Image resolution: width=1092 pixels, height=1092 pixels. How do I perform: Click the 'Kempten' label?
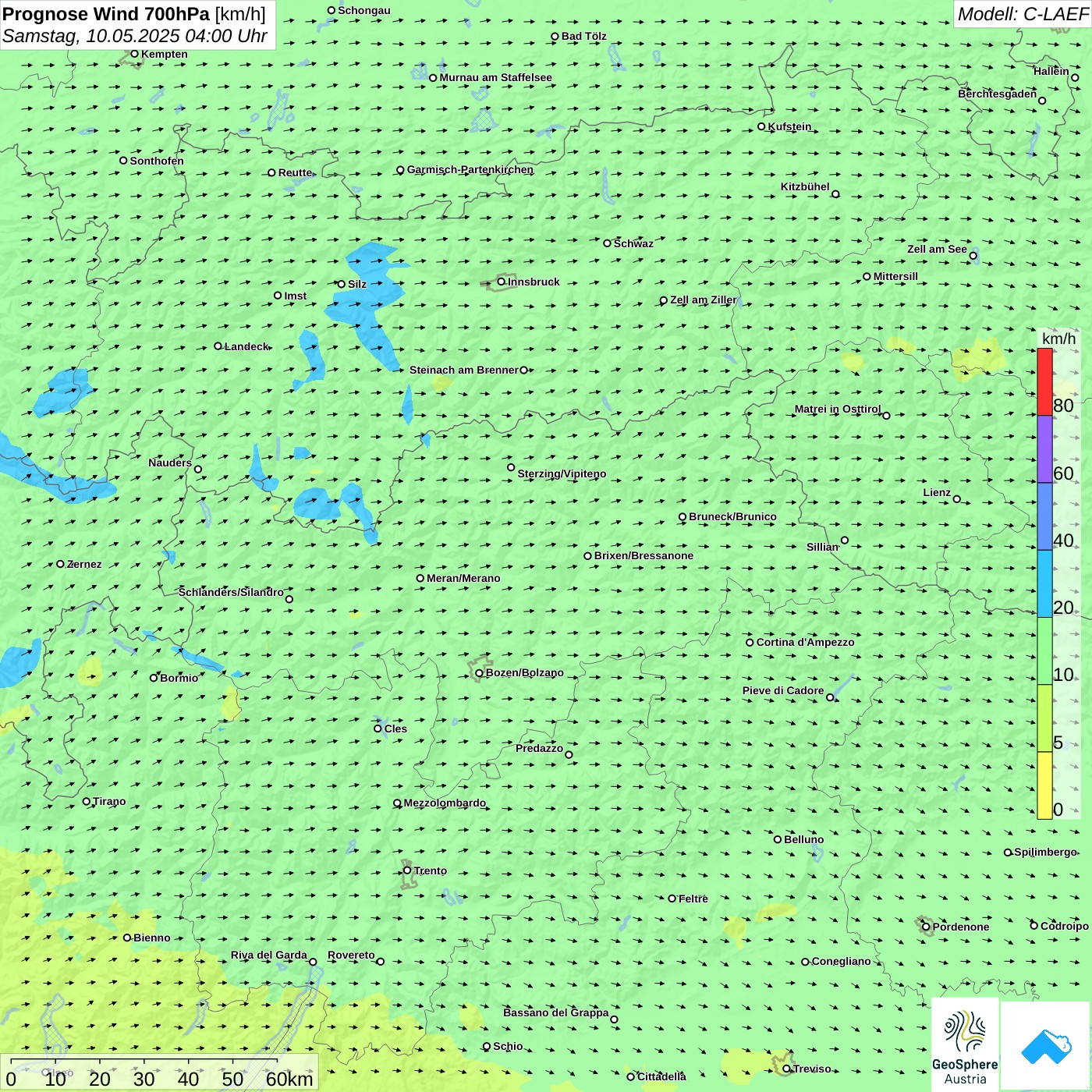click(x=165, y=54)
